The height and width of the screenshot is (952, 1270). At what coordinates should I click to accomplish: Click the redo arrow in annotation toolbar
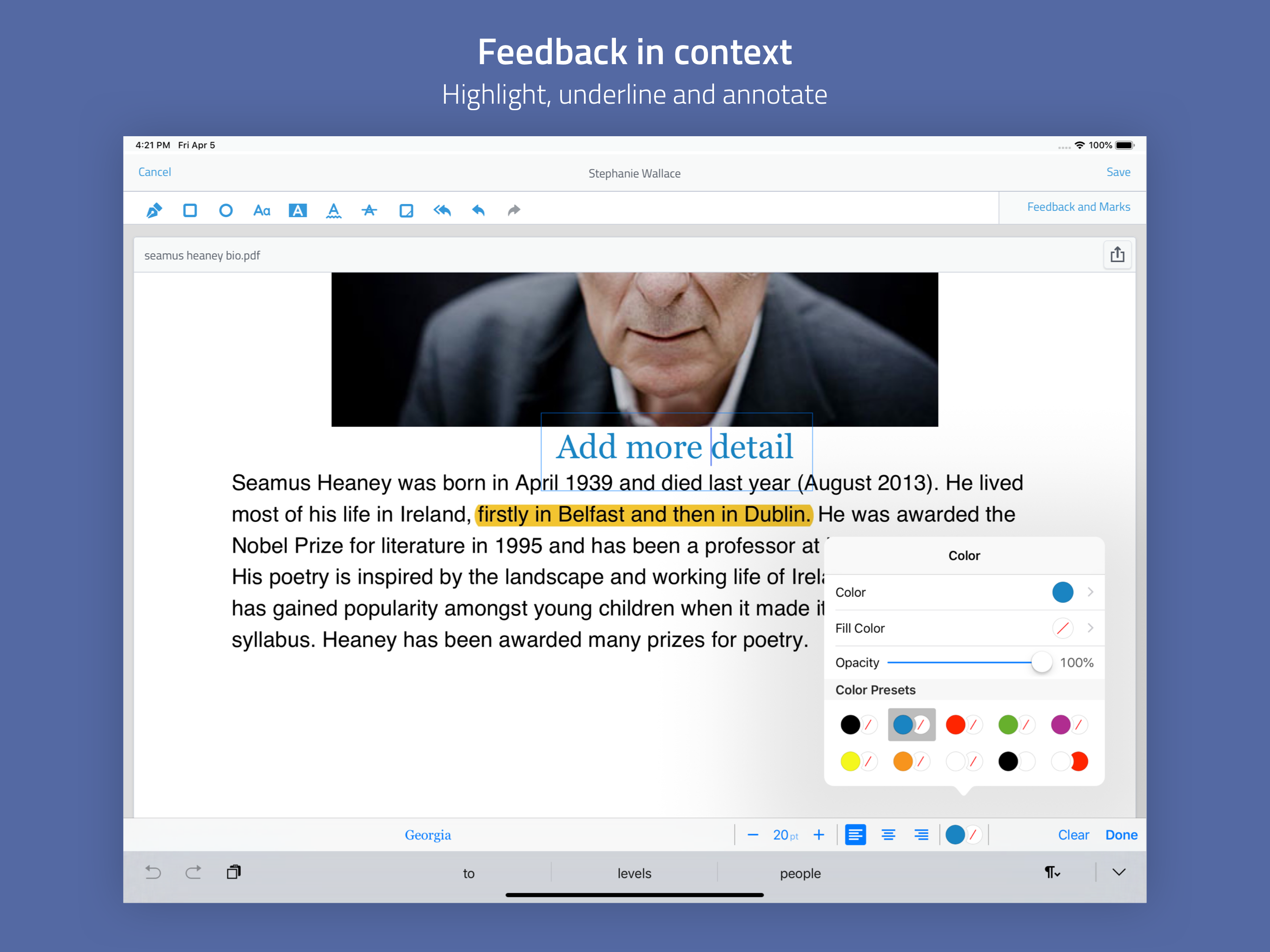tap(514, 210)
